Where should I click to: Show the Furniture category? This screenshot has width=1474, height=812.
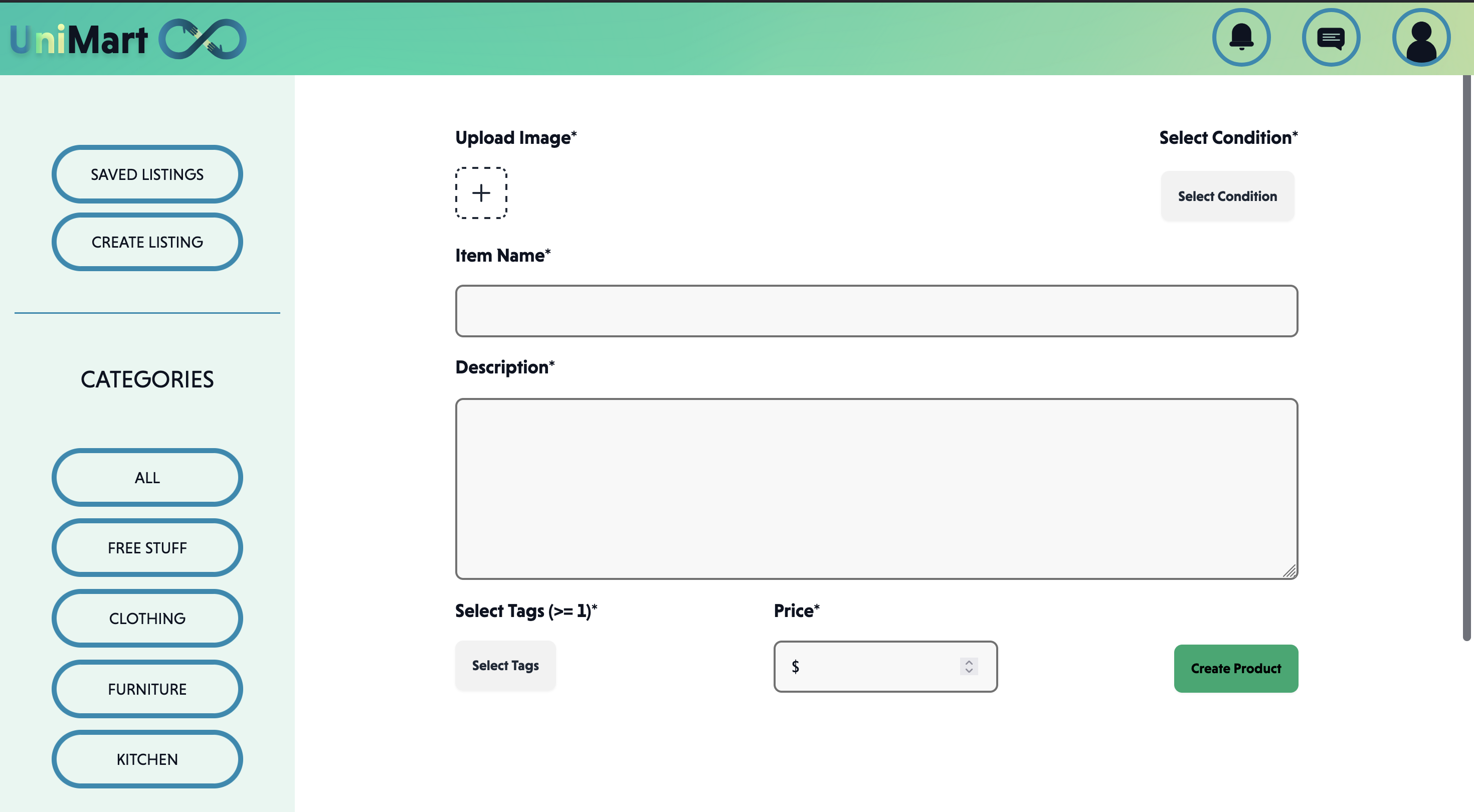pos(147,689)
